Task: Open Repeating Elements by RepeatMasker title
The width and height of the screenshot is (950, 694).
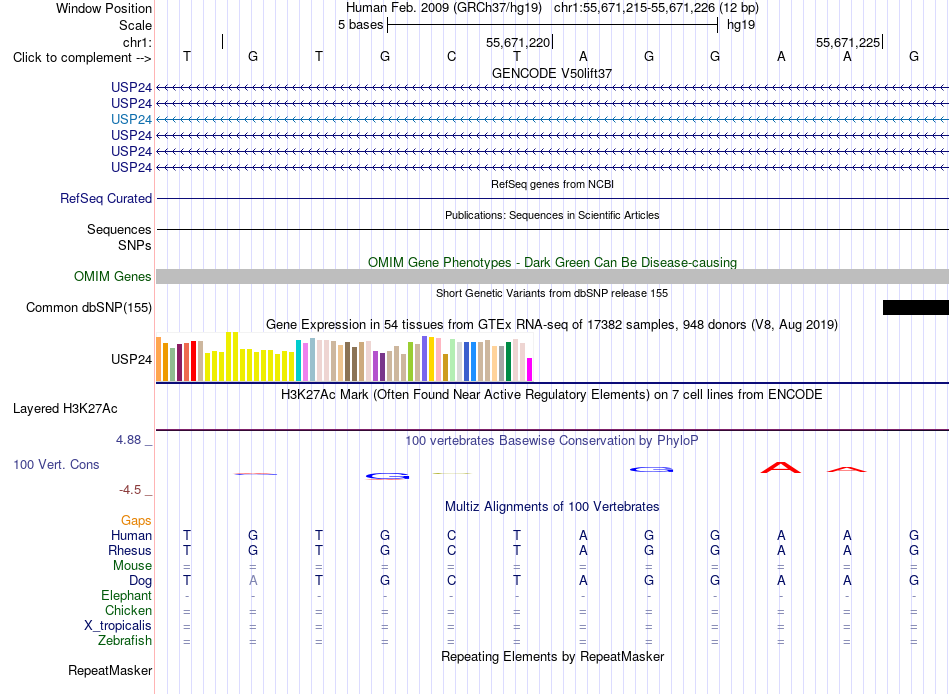Action: pyautogui.click(x=552, y=657)
